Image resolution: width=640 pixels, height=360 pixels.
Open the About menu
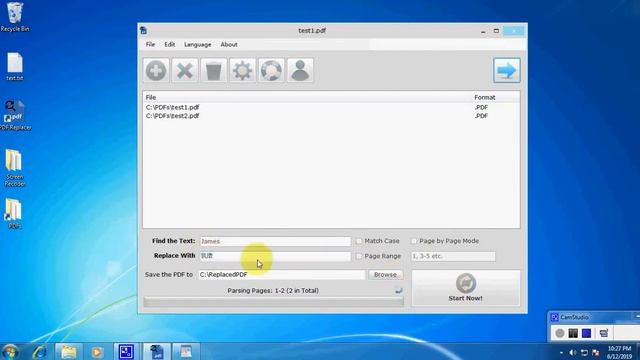(x=229, y=44)
